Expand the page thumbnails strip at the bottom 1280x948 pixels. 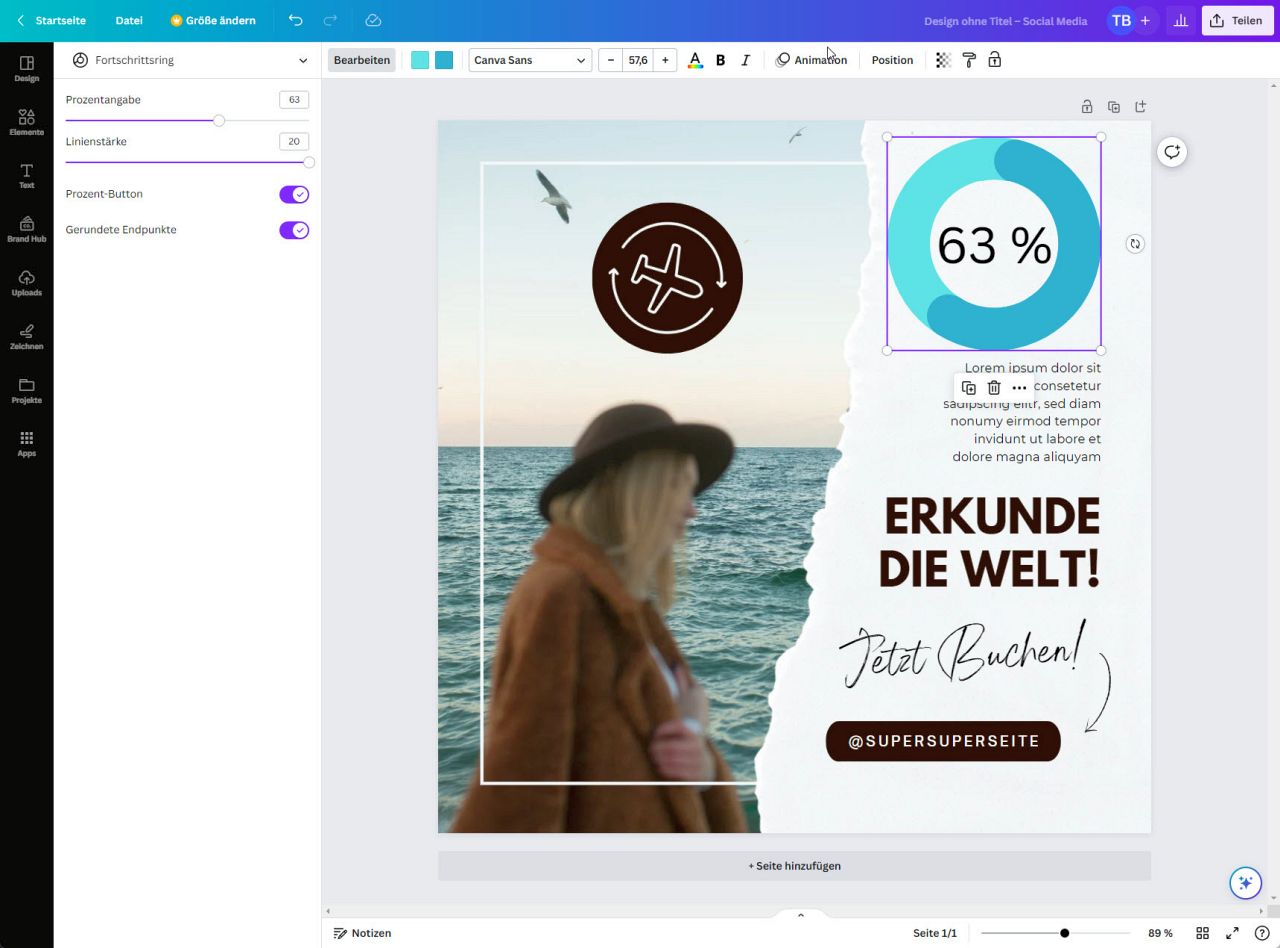click(x=800, y=914)
